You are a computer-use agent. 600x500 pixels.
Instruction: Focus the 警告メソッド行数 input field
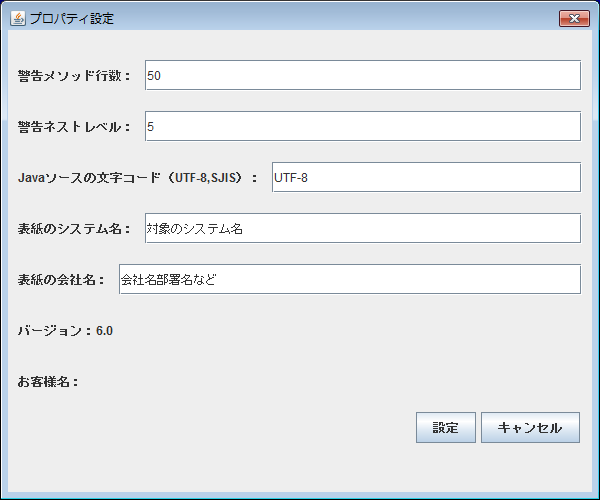pyautogui.click(x=363, y=75)
